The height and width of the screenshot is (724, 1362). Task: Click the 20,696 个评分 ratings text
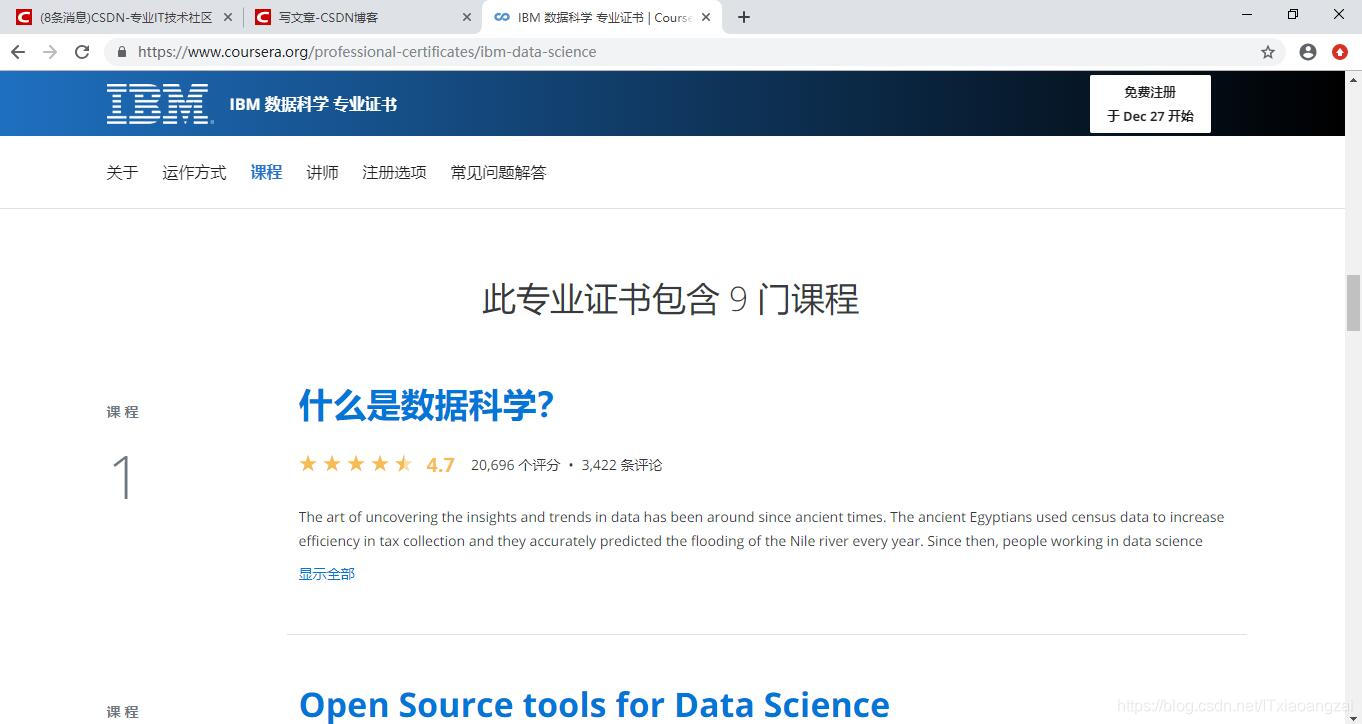tap(515, 465)
